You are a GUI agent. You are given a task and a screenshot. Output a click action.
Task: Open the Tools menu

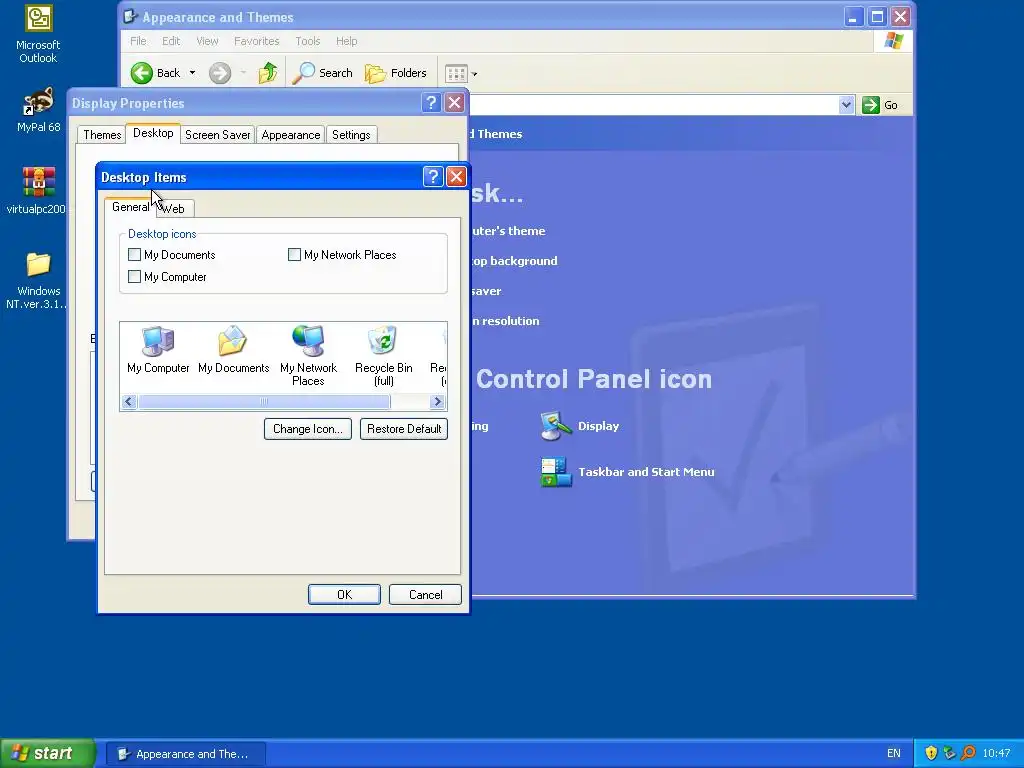(x=308, y=41)
